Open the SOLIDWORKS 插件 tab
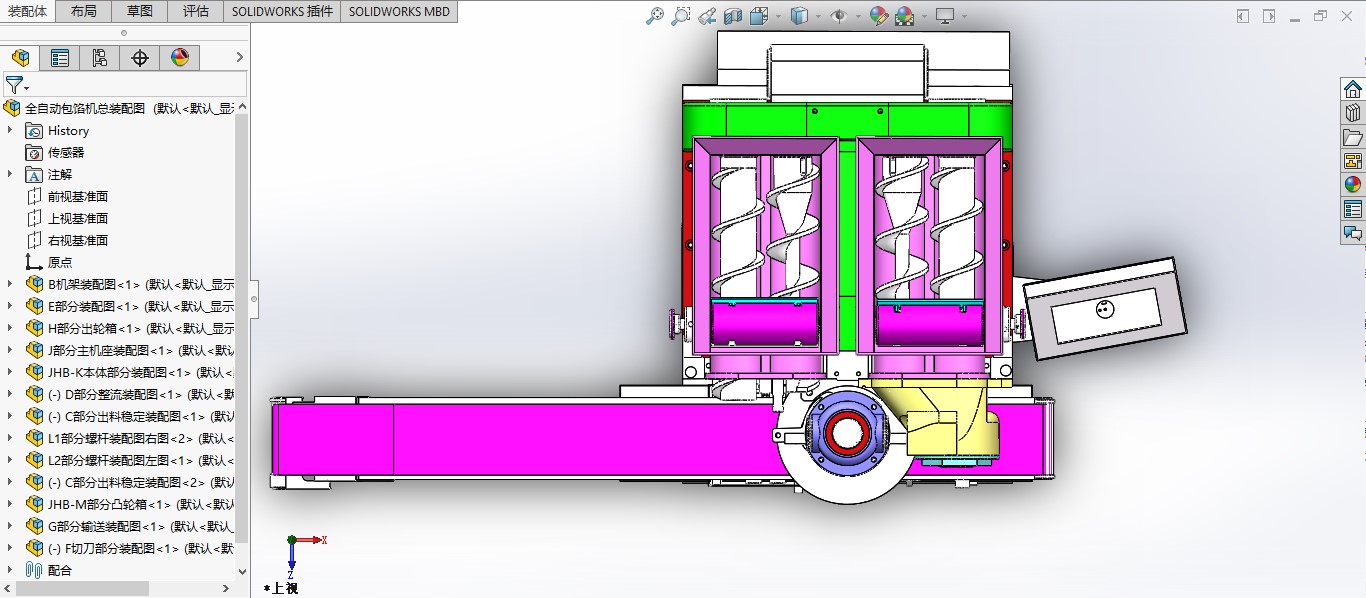 click(x=282, y=11)
